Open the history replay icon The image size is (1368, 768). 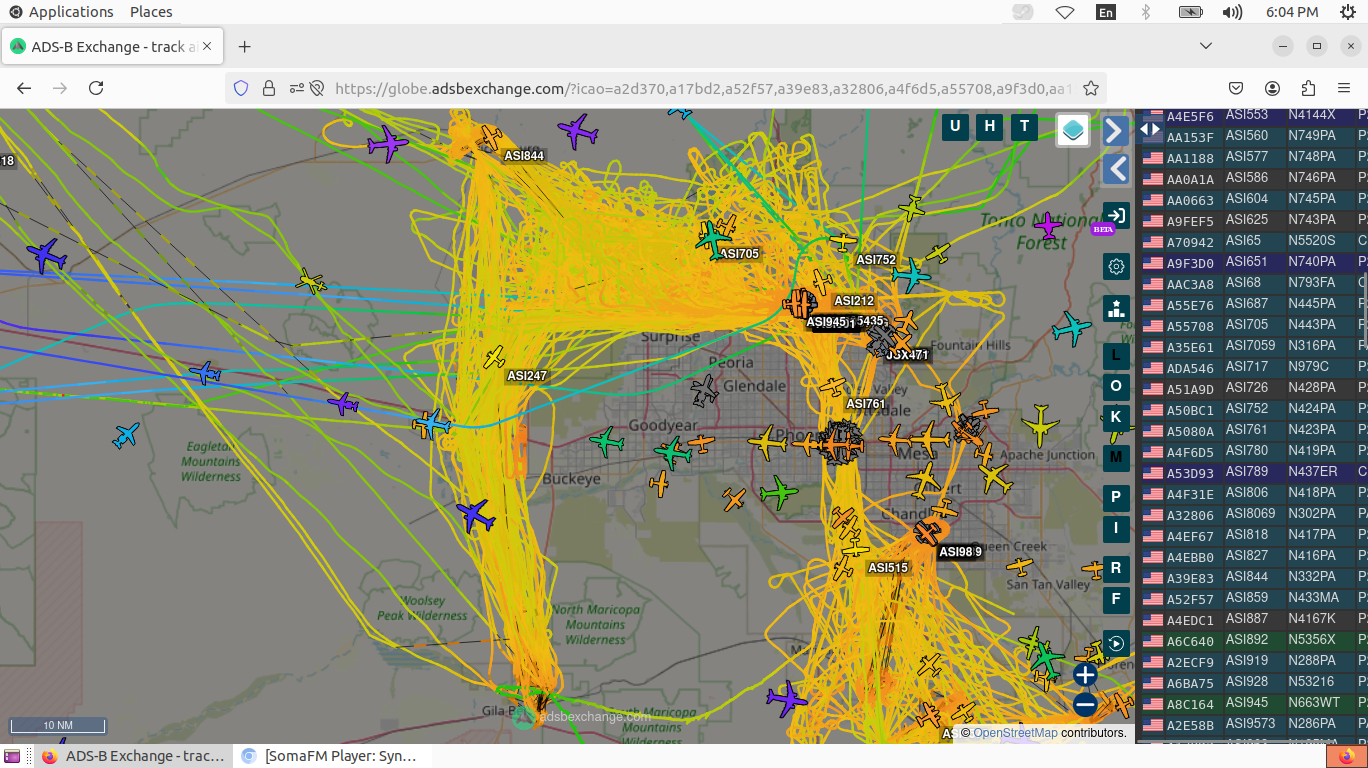[1116, 643]
